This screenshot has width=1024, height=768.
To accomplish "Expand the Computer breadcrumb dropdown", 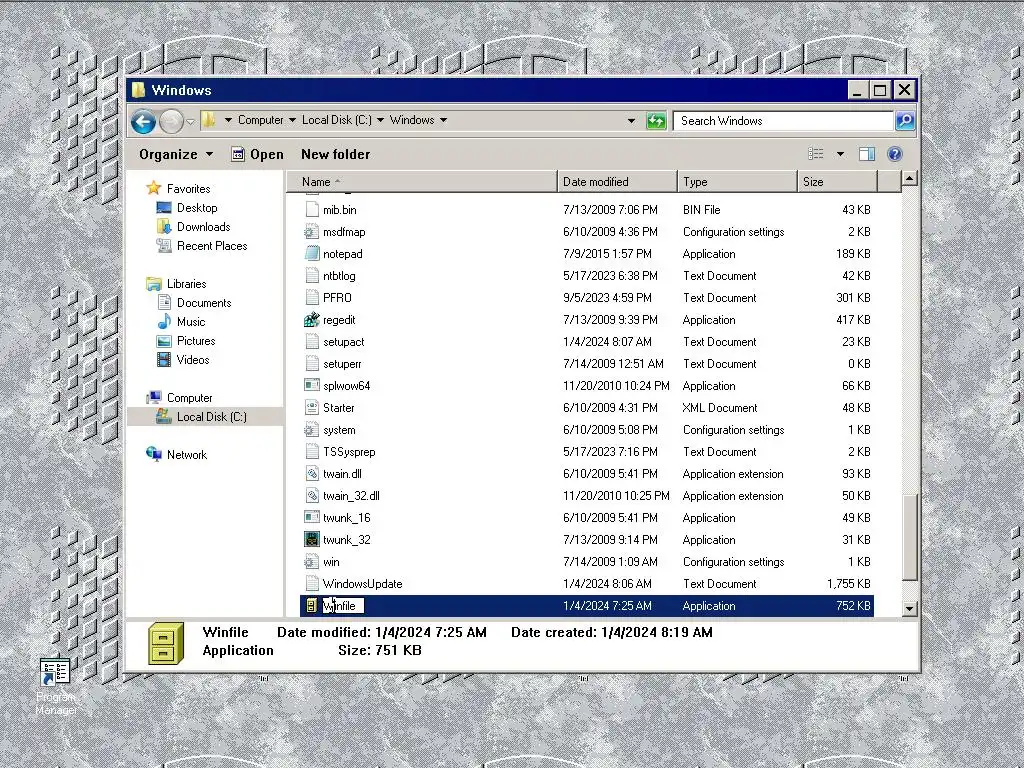I will pos(292,120).
